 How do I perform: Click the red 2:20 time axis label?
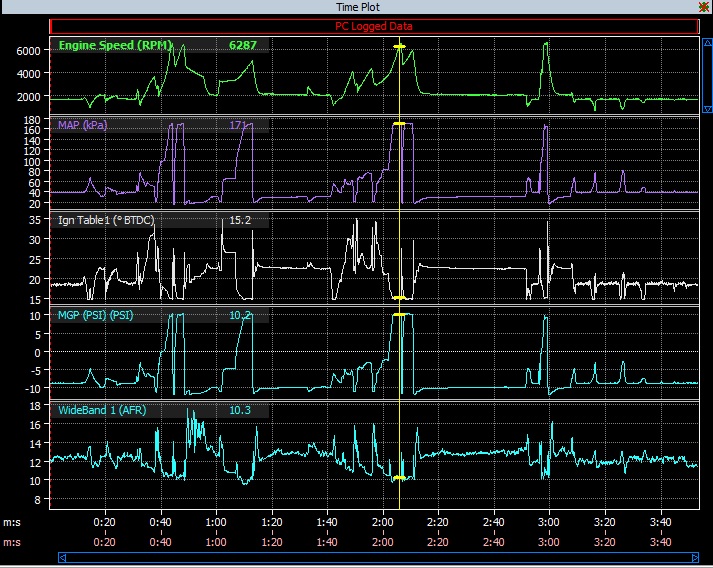[438, 542]
